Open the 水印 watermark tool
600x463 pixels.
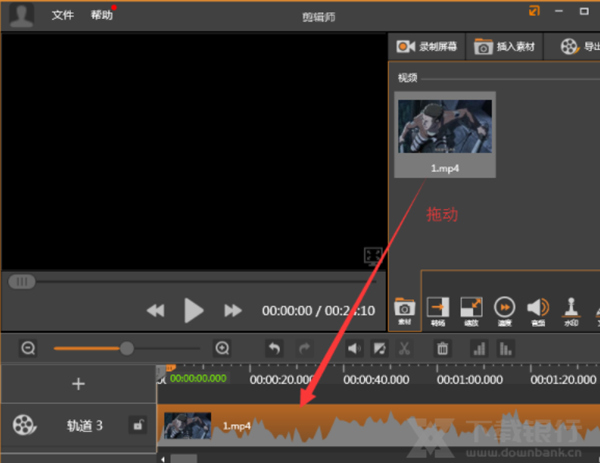[x=574, y=310]
